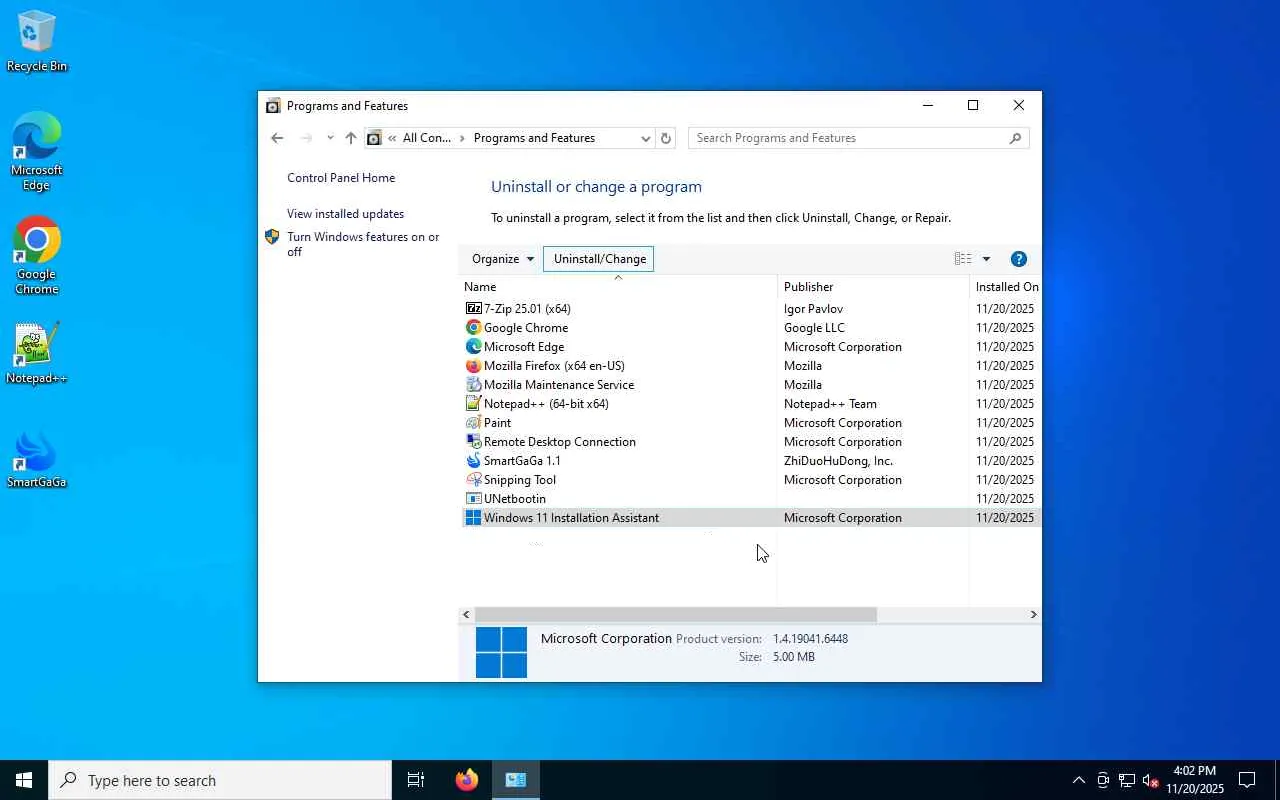This screenshot has height=800, width=1280.
Task: Click the UNetbootin icon in list
Action: click(474, 499)
